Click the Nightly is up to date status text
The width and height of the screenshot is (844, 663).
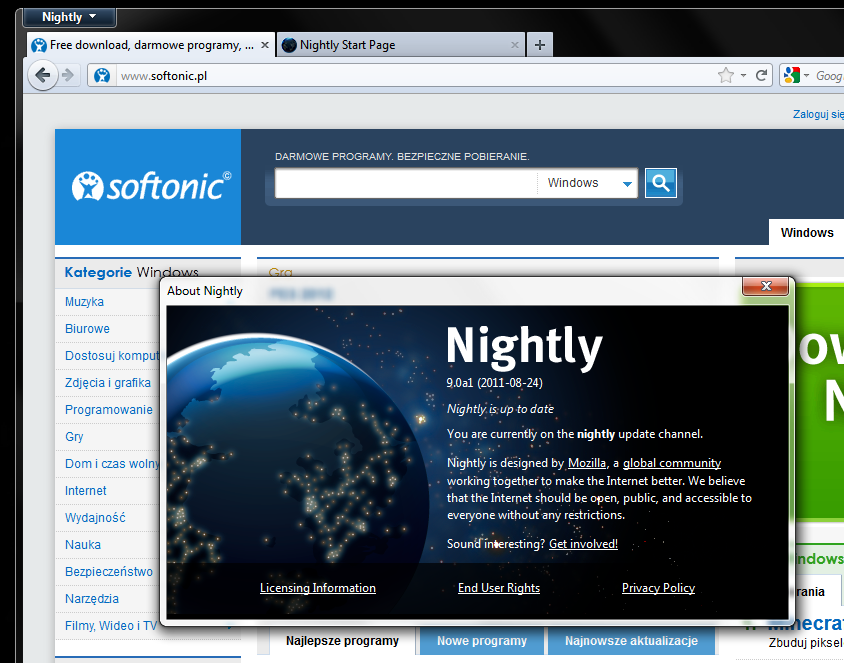tap(500, 408)
